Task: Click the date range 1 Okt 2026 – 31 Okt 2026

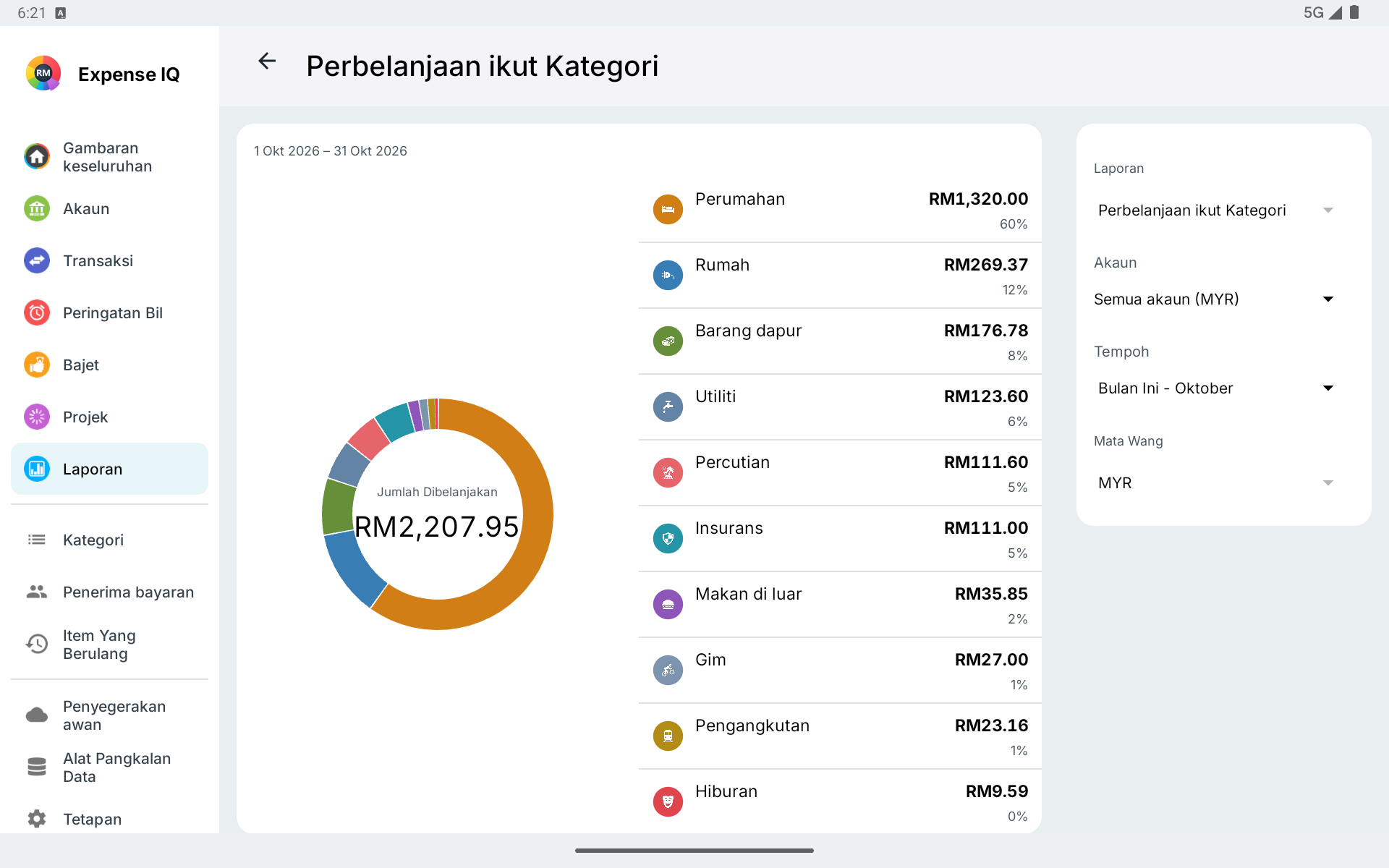Action: [x=331, y=151]
